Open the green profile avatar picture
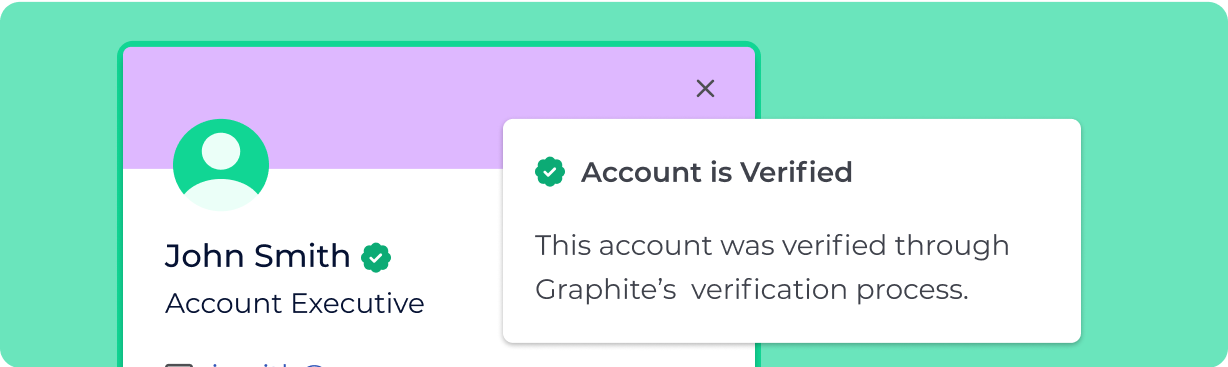 coord(221,165)
